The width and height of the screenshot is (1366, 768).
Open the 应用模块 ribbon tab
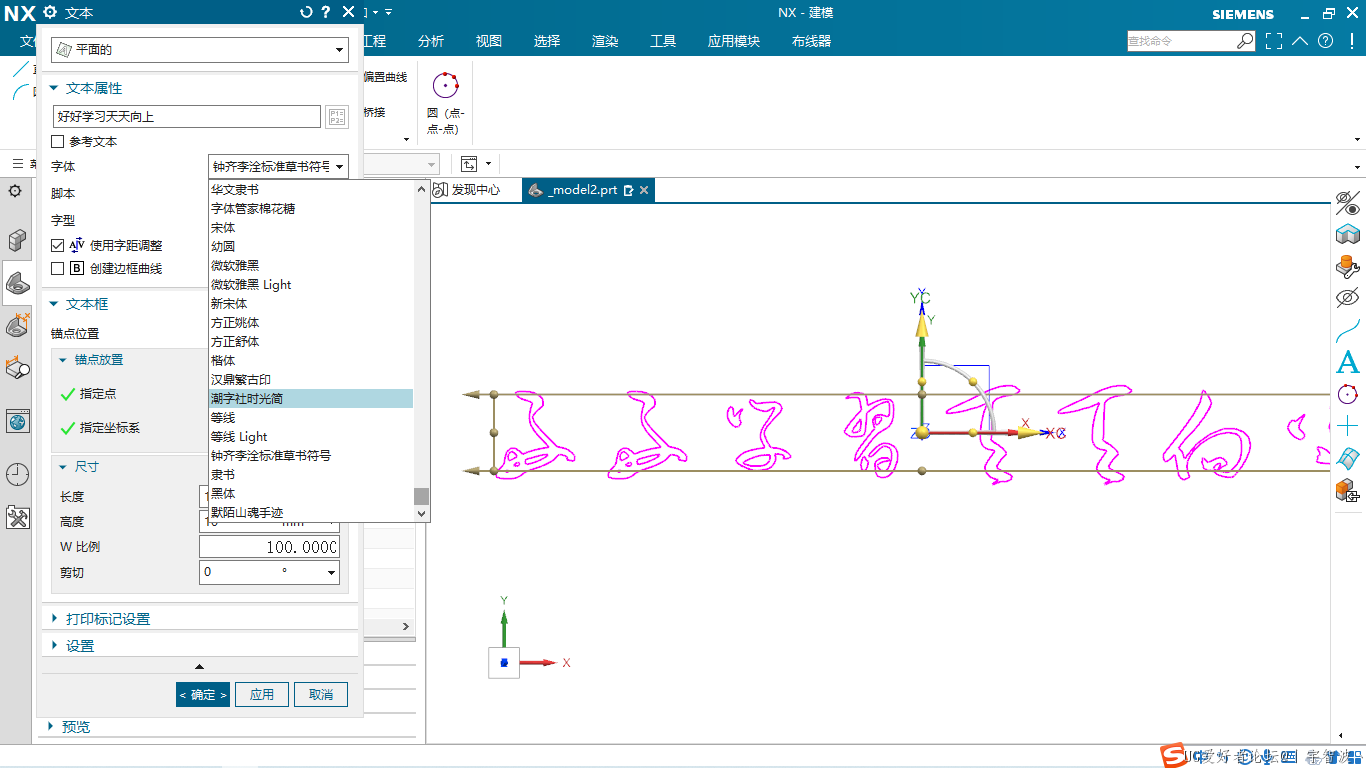tap(734, 41)
